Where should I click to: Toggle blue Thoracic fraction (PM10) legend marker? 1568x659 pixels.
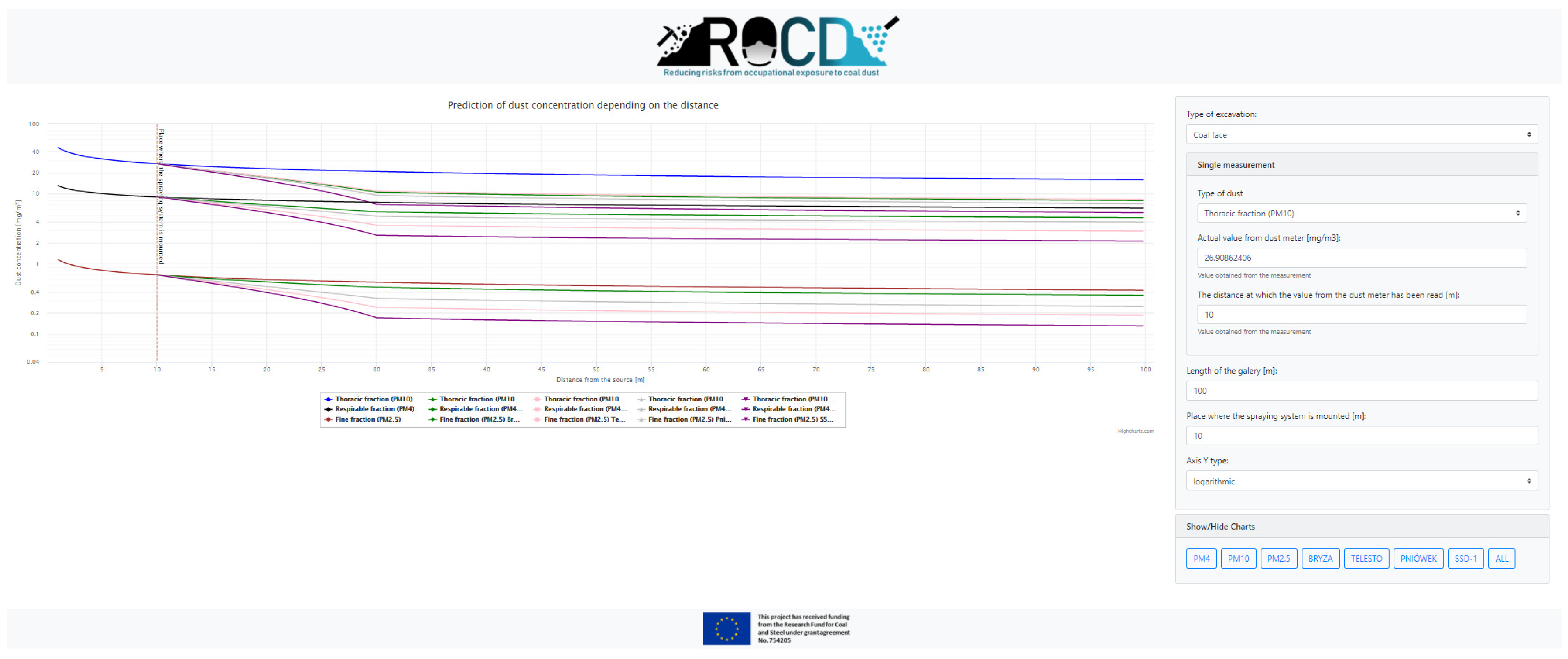[329, 399]
